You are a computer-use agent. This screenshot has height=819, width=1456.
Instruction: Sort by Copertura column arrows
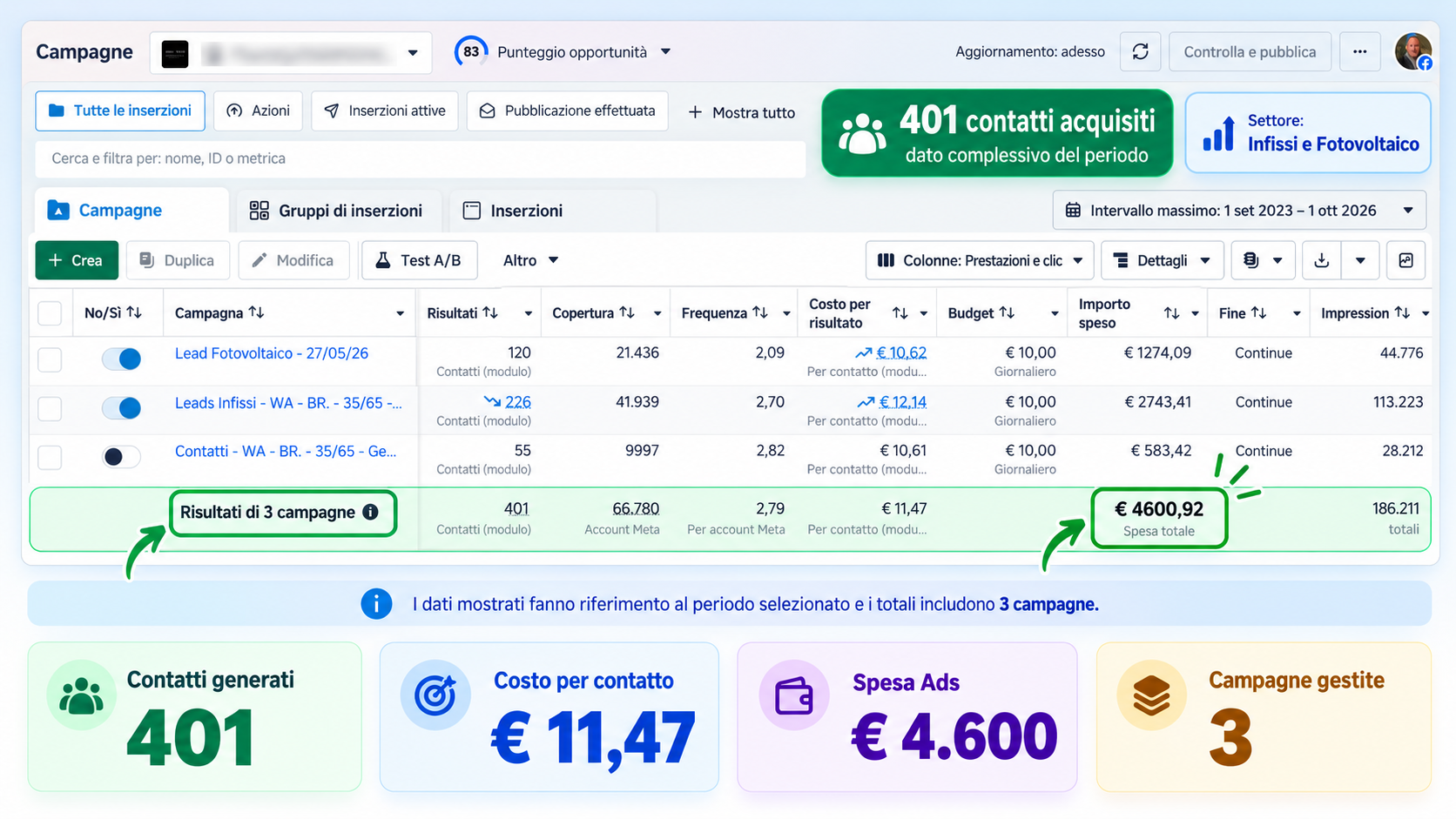[x=627, y=312]
